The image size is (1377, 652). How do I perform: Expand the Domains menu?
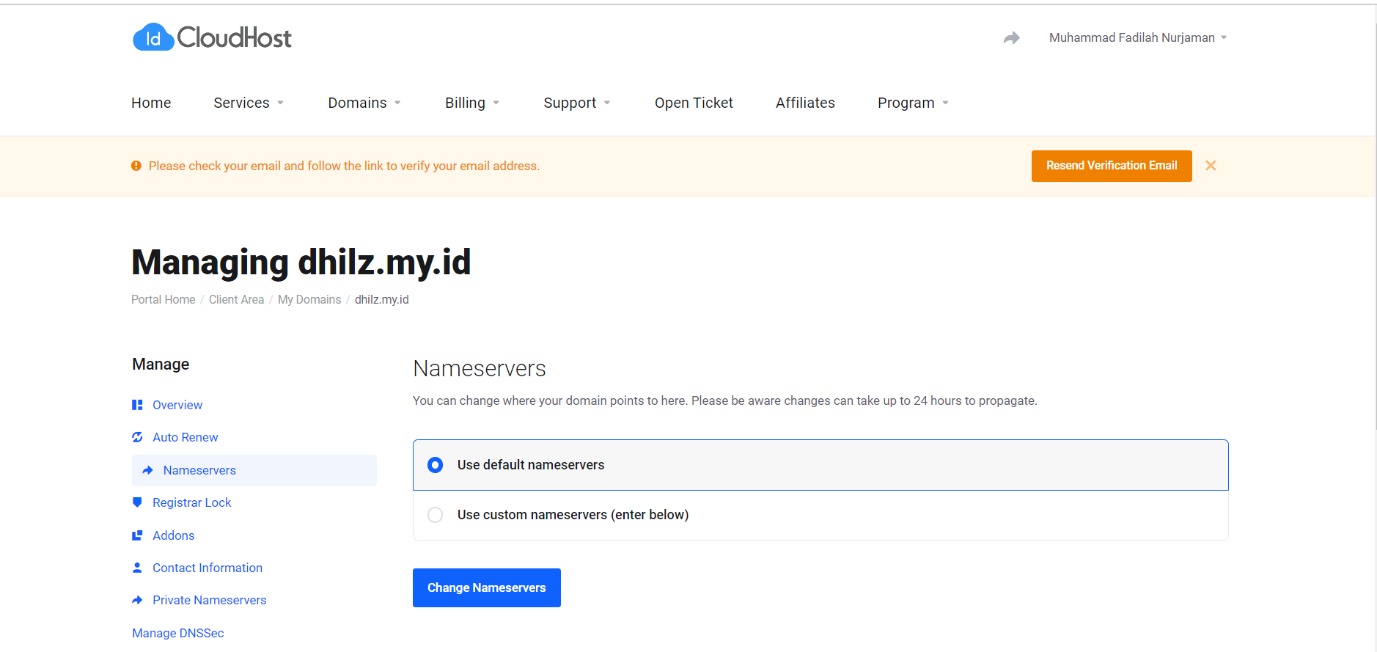tap(364, 103)
